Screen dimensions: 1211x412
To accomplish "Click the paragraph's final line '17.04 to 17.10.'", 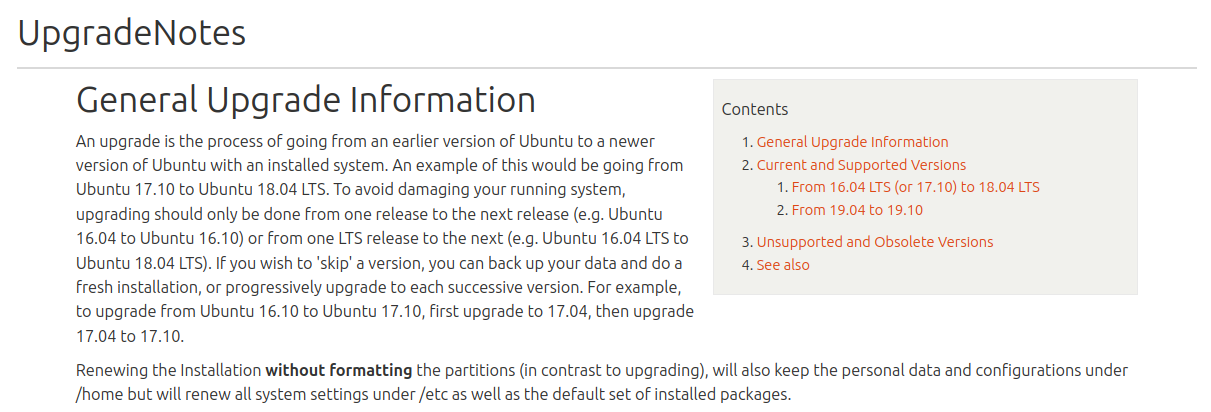I will [x=130, y=335].
